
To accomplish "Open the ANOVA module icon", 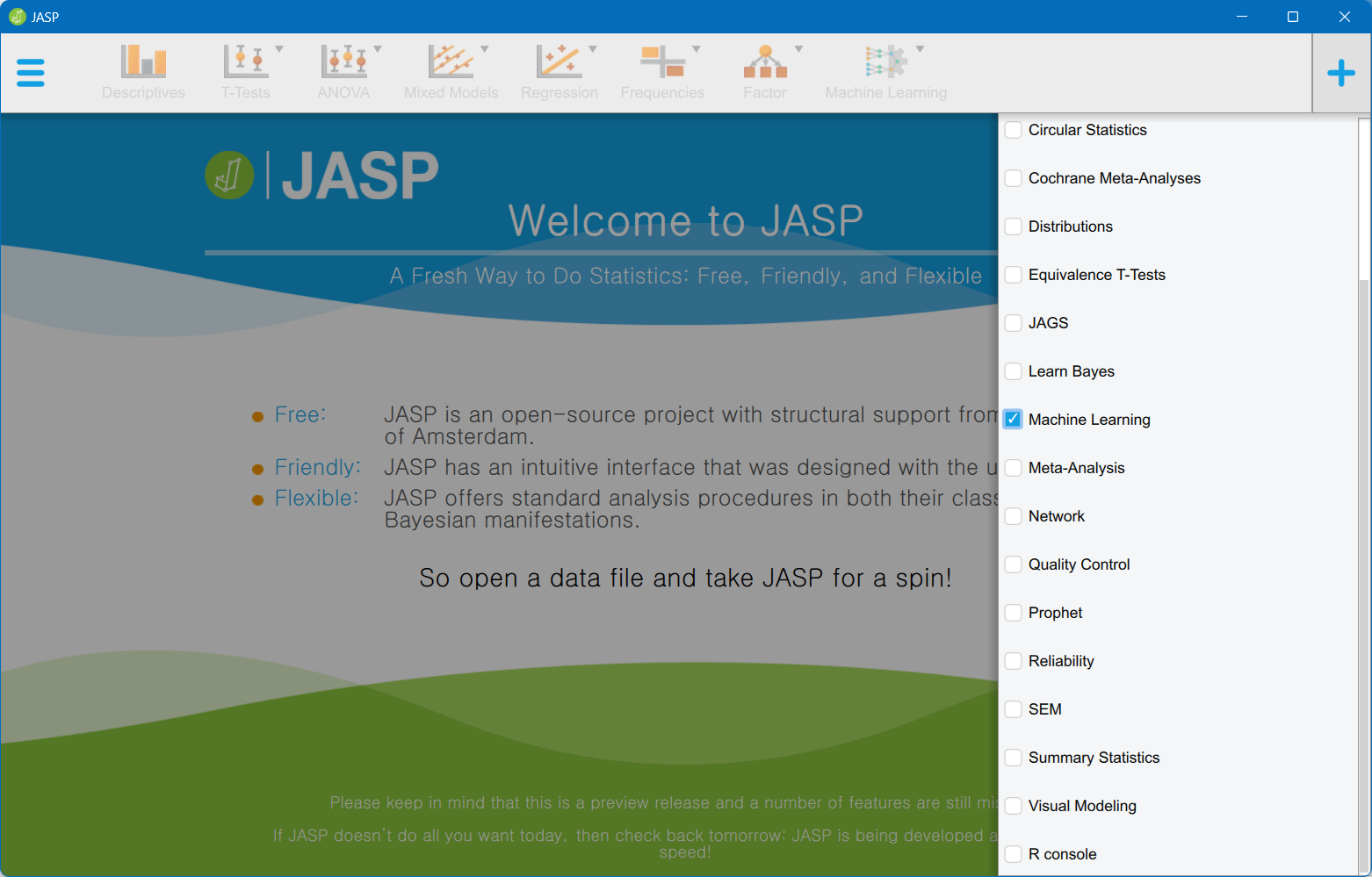I will point(343,61).
